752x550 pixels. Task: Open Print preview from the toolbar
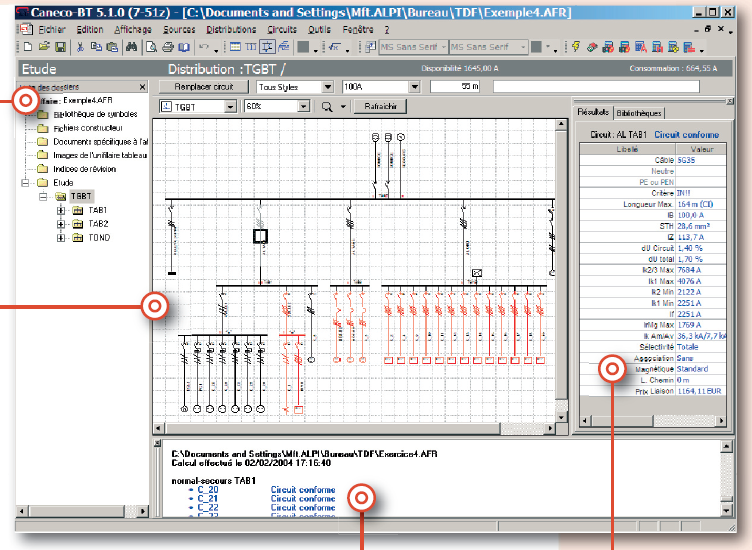pyautogui.click(x=152, y=47)
